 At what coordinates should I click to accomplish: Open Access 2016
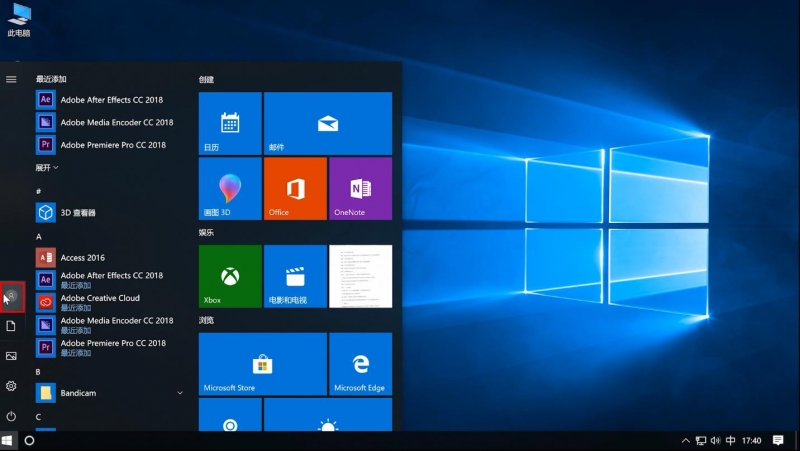(x=110, y=258)
